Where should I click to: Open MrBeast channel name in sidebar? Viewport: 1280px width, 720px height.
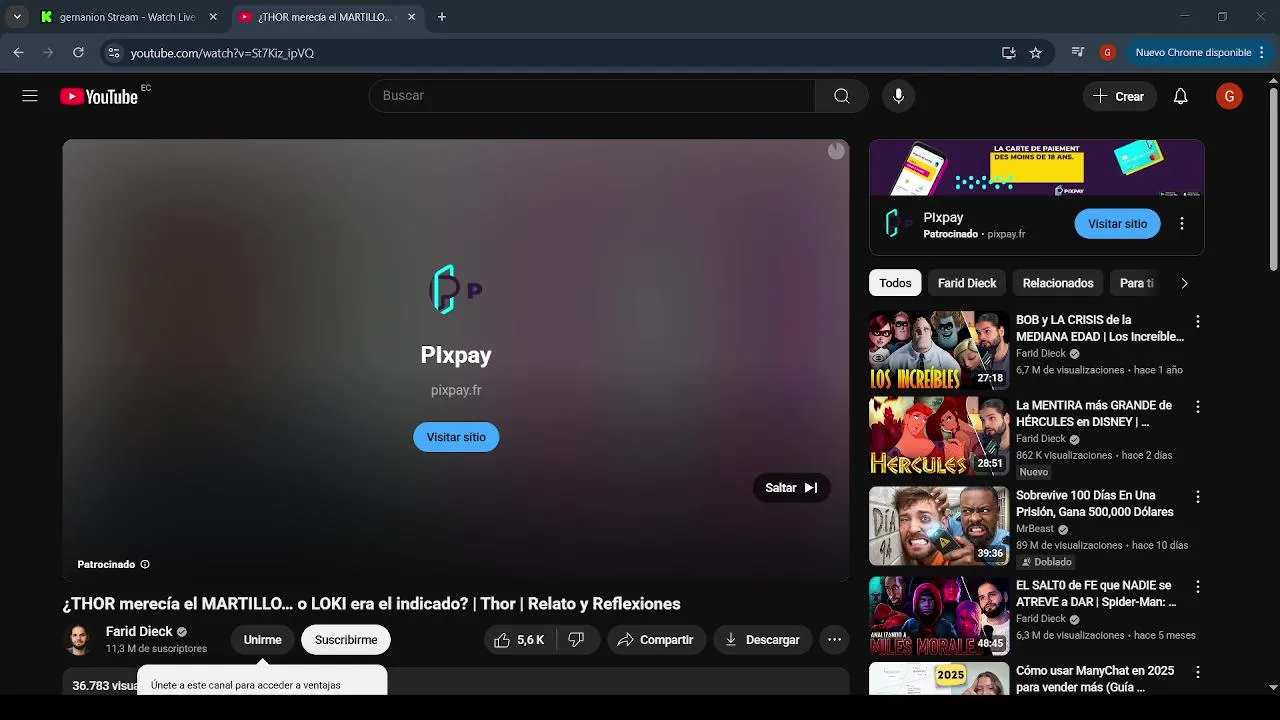coord(1035,529)
